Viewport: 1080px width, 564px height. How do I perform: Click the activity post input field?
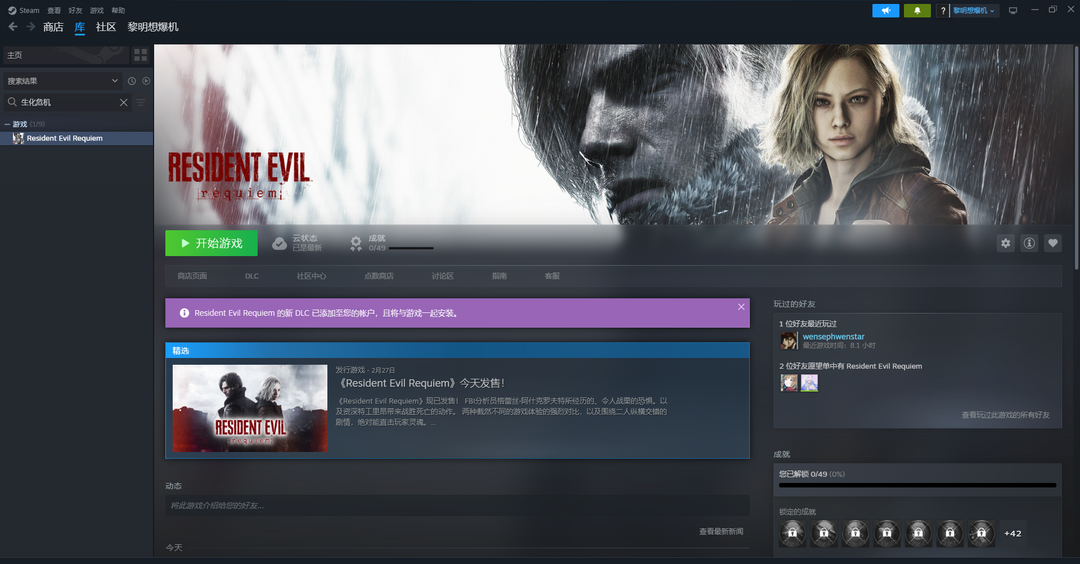[457, 505]
